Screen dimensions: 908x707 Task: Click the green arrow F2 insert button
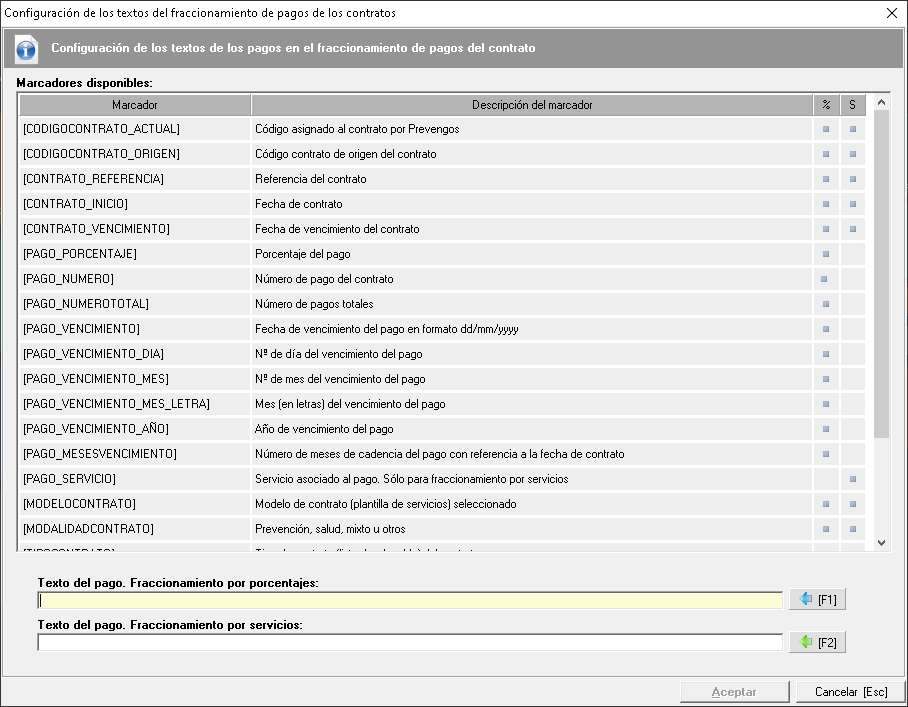pos(817,643)
